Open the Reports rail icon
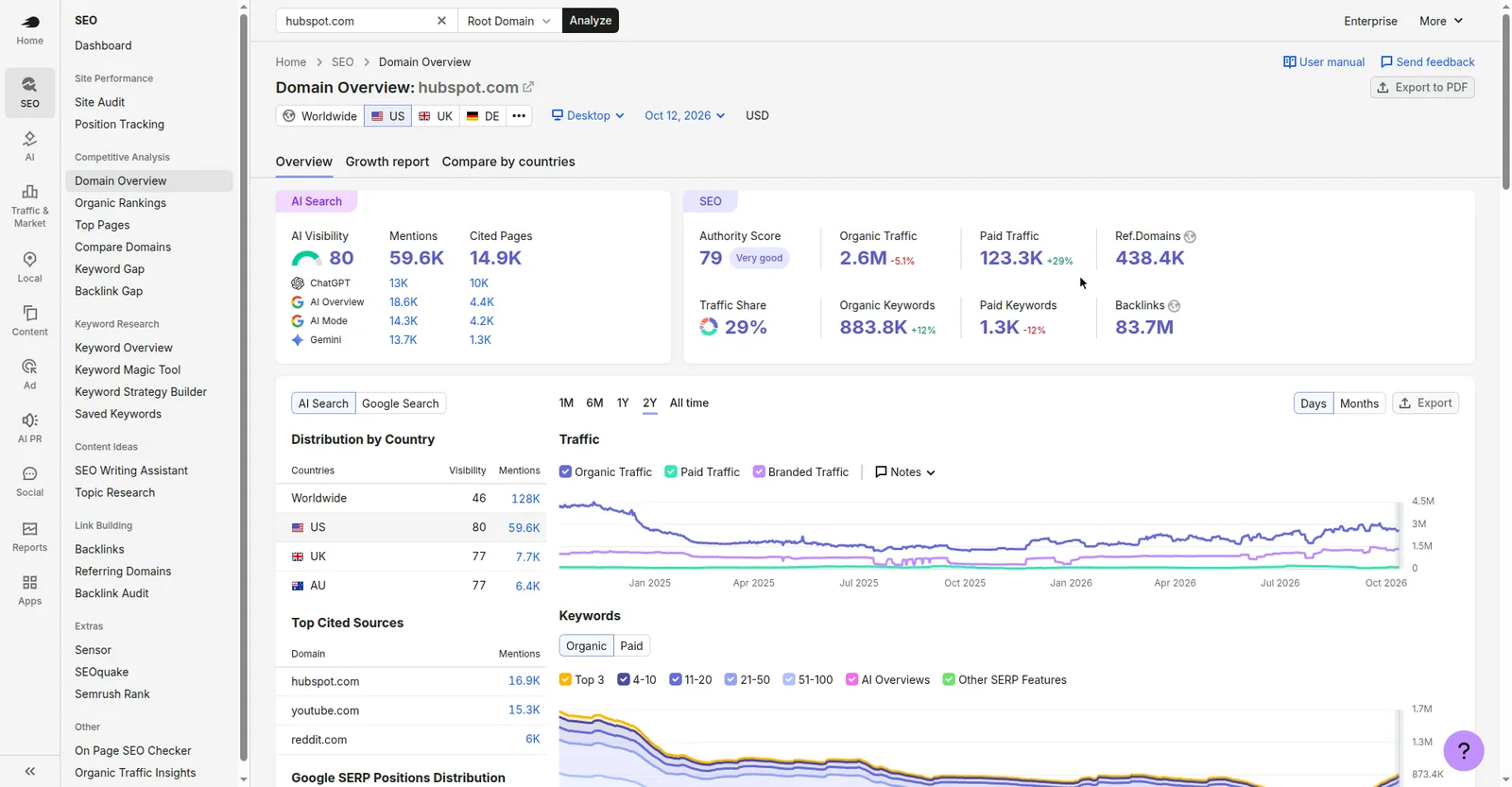This screenshot has width=1512, height=787. [29, 537]
